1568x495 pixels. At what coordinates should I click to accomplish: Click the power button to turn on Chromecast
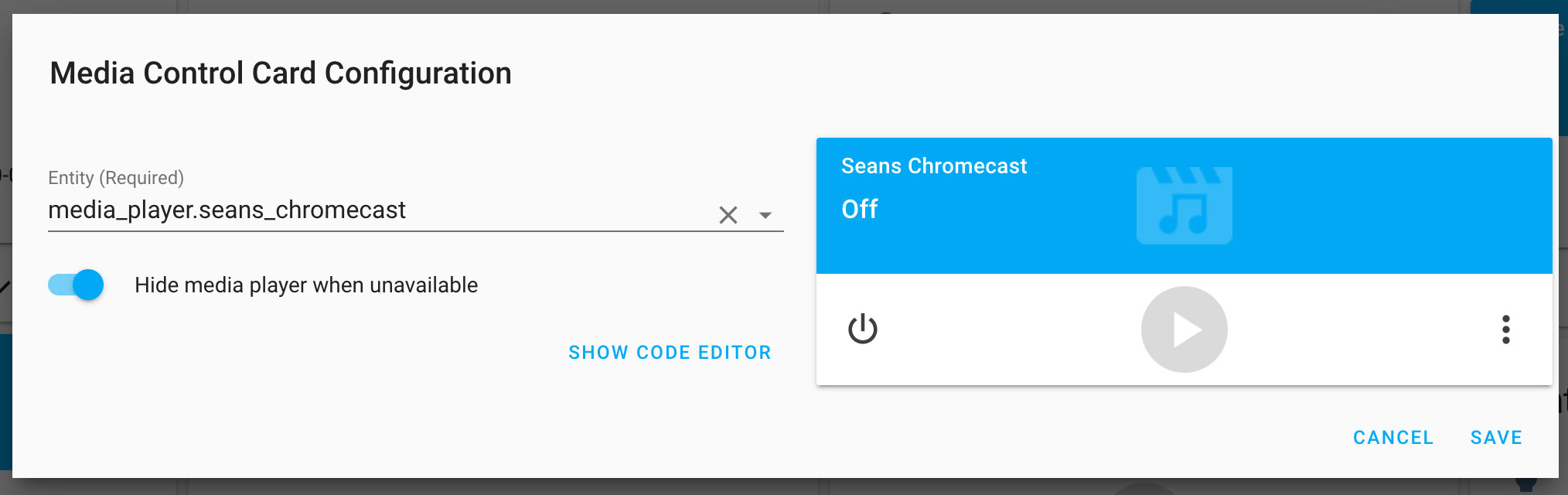[x=864, y=329]
